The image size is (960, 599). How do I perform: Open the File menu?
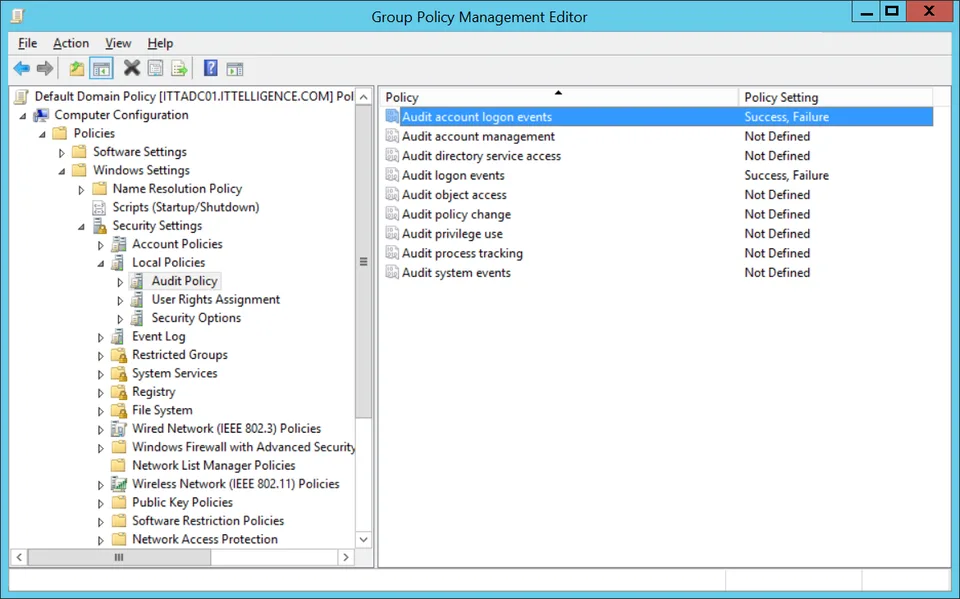coord(28,43)
